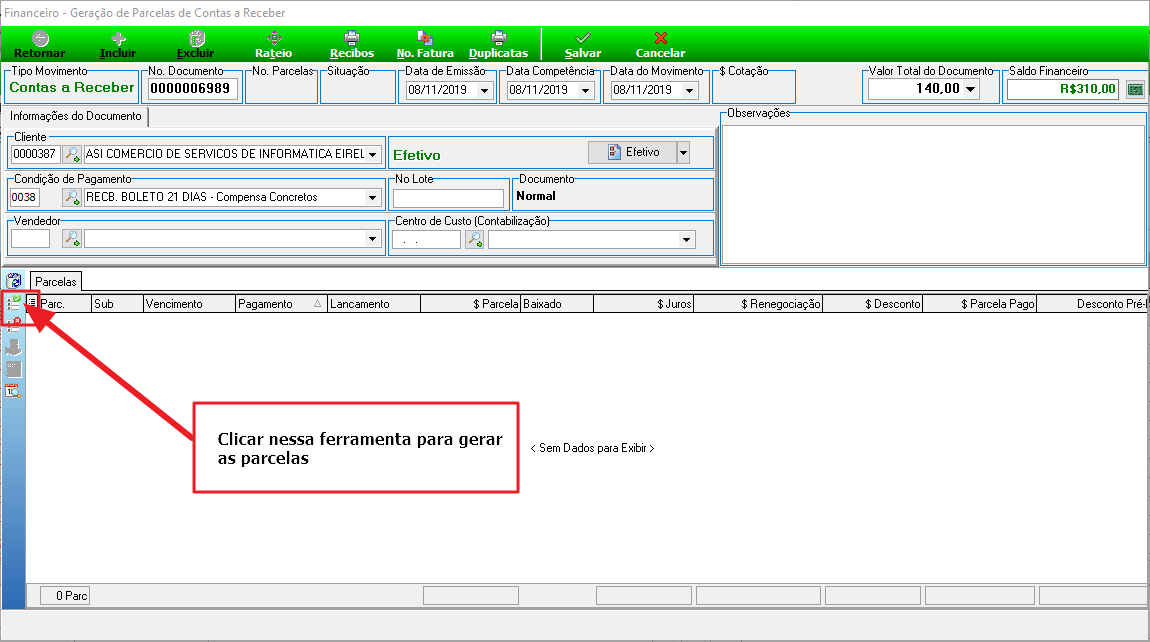Click the $ Parcela column header

point(470,304)
